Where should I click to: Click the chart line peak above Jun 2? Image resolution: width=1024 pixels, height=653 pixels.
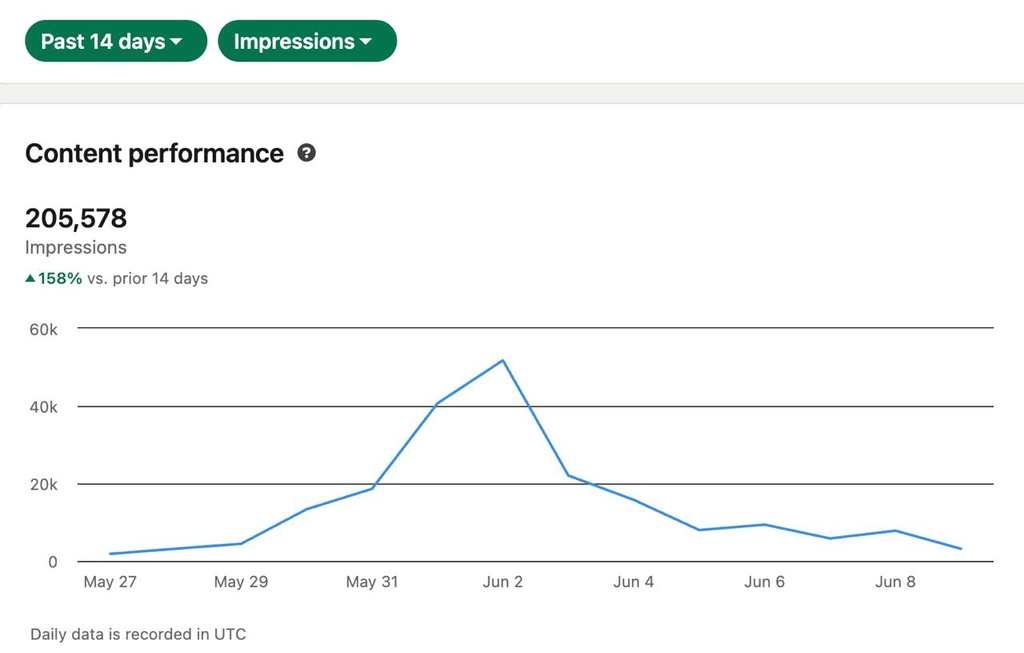pos(502,360)
